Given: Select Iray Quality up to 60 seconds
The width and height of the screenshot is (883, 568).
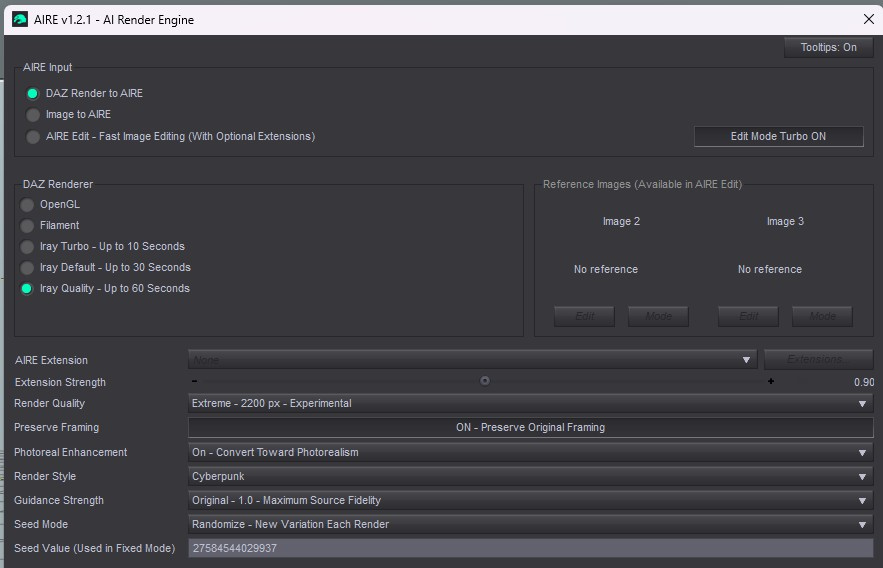Looking at the screenshot, I should click(x=105, y=288).
